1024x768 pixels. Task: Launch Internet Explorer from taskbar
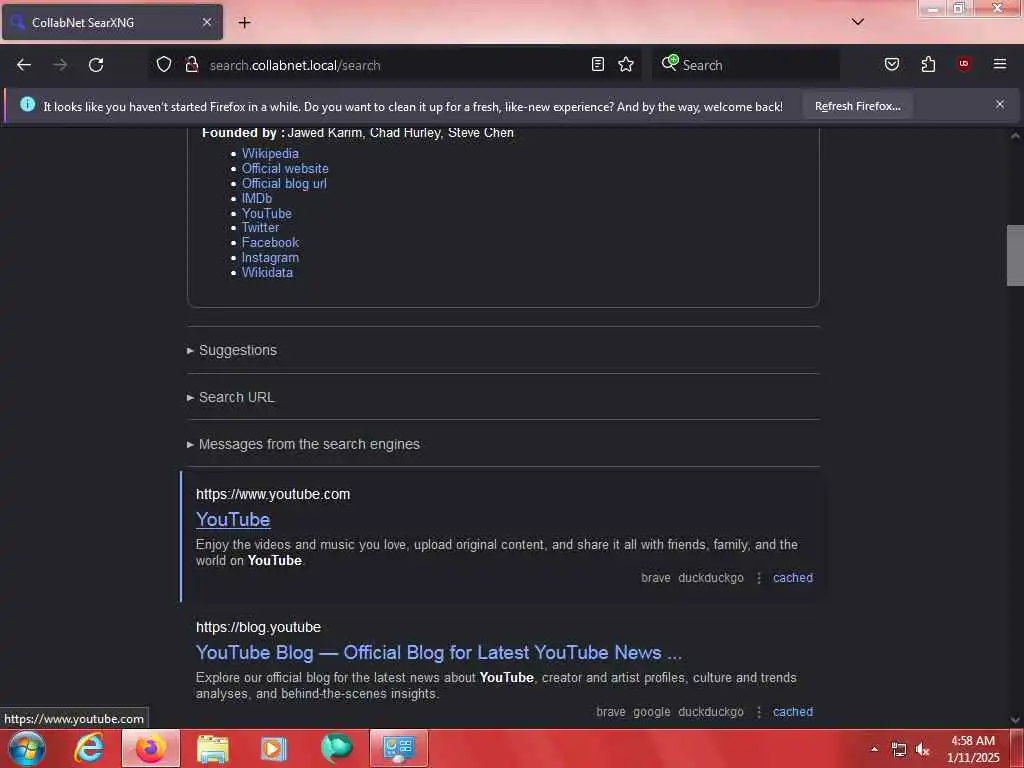pyautogui.click(x=89, y=748)
